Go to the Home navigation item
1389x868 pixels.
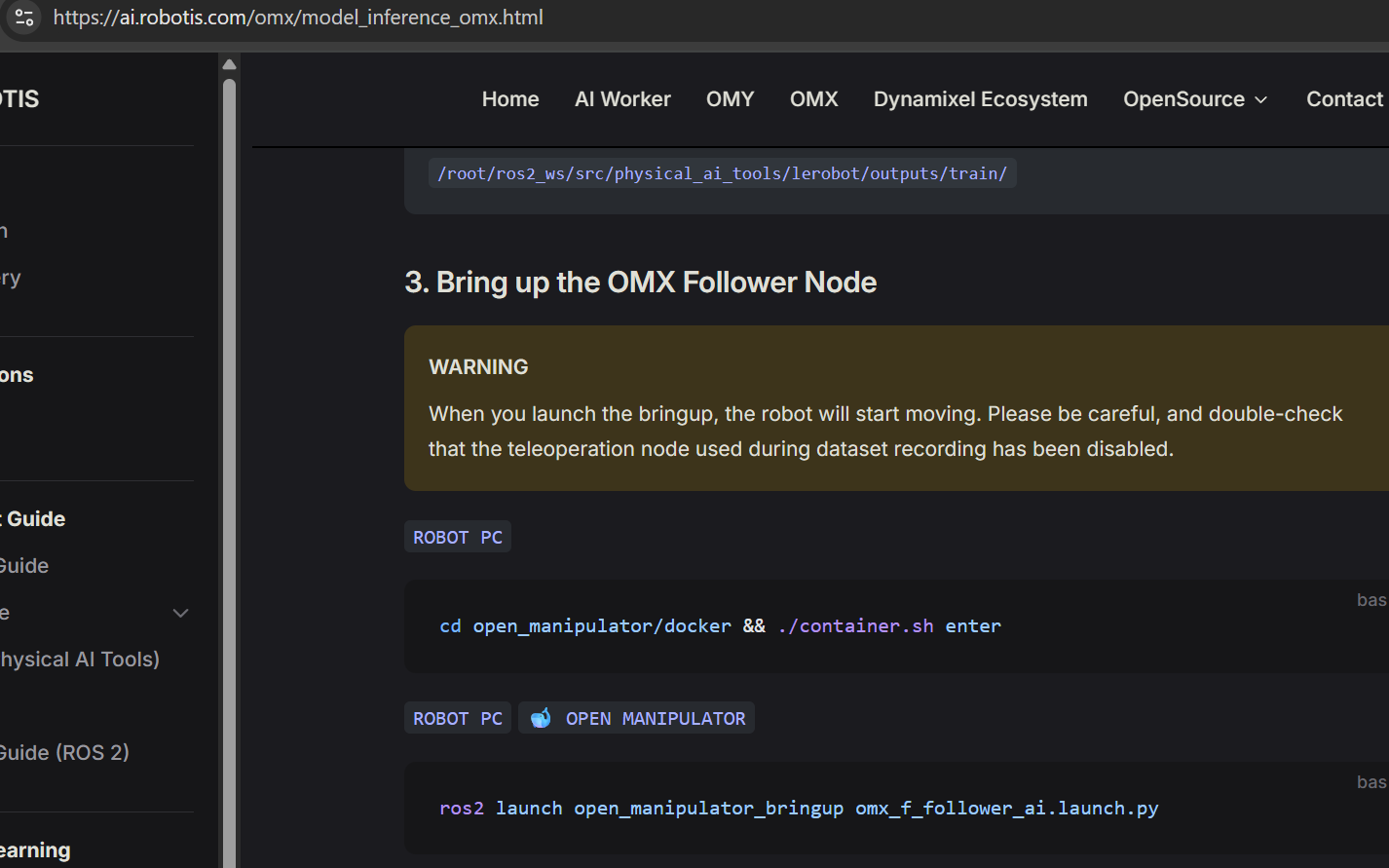pyautogui.click(x=509, y=99)
